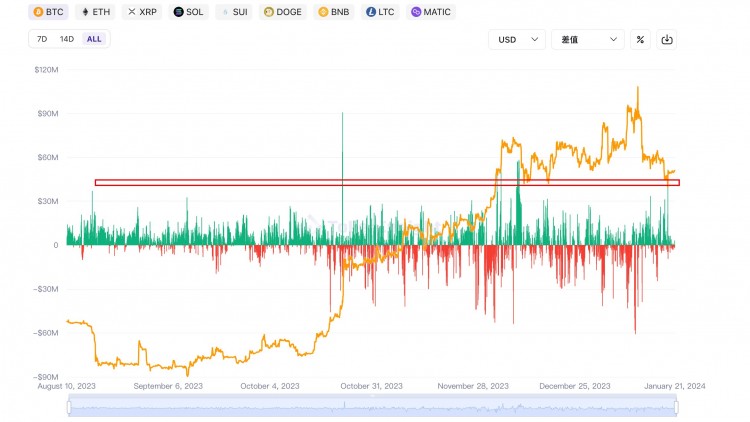Switch to the XRP coin tab
The image size is (750, 422).
point(142,12)
